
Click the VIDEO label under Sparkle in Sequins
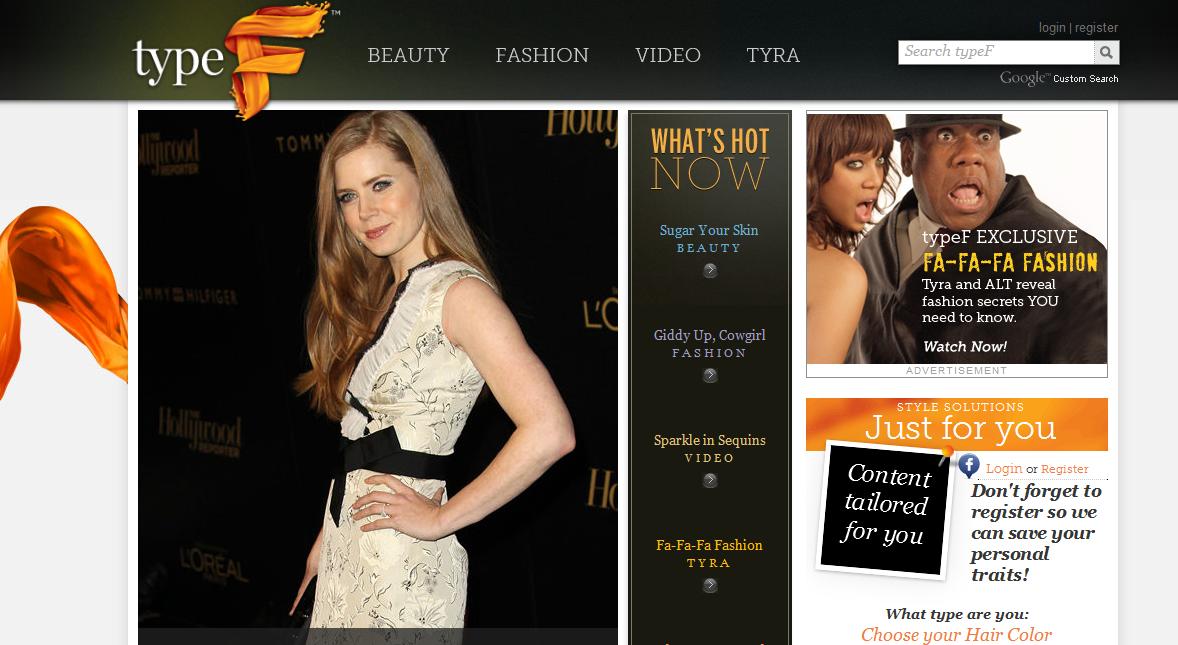click(709, 458)
